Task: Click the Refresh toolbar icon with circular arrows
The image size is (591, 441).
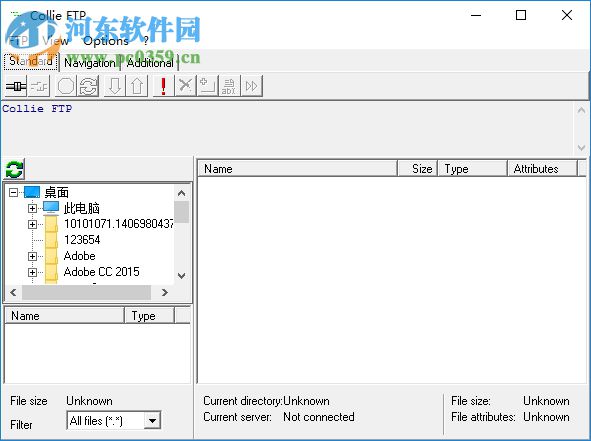Action: pos(88,86)
